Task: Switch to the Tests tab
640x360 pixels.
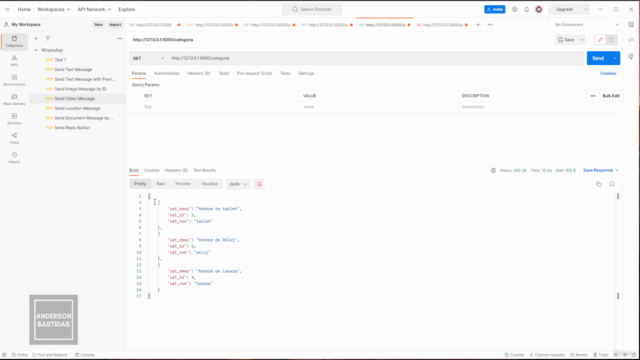Action: 285,73
